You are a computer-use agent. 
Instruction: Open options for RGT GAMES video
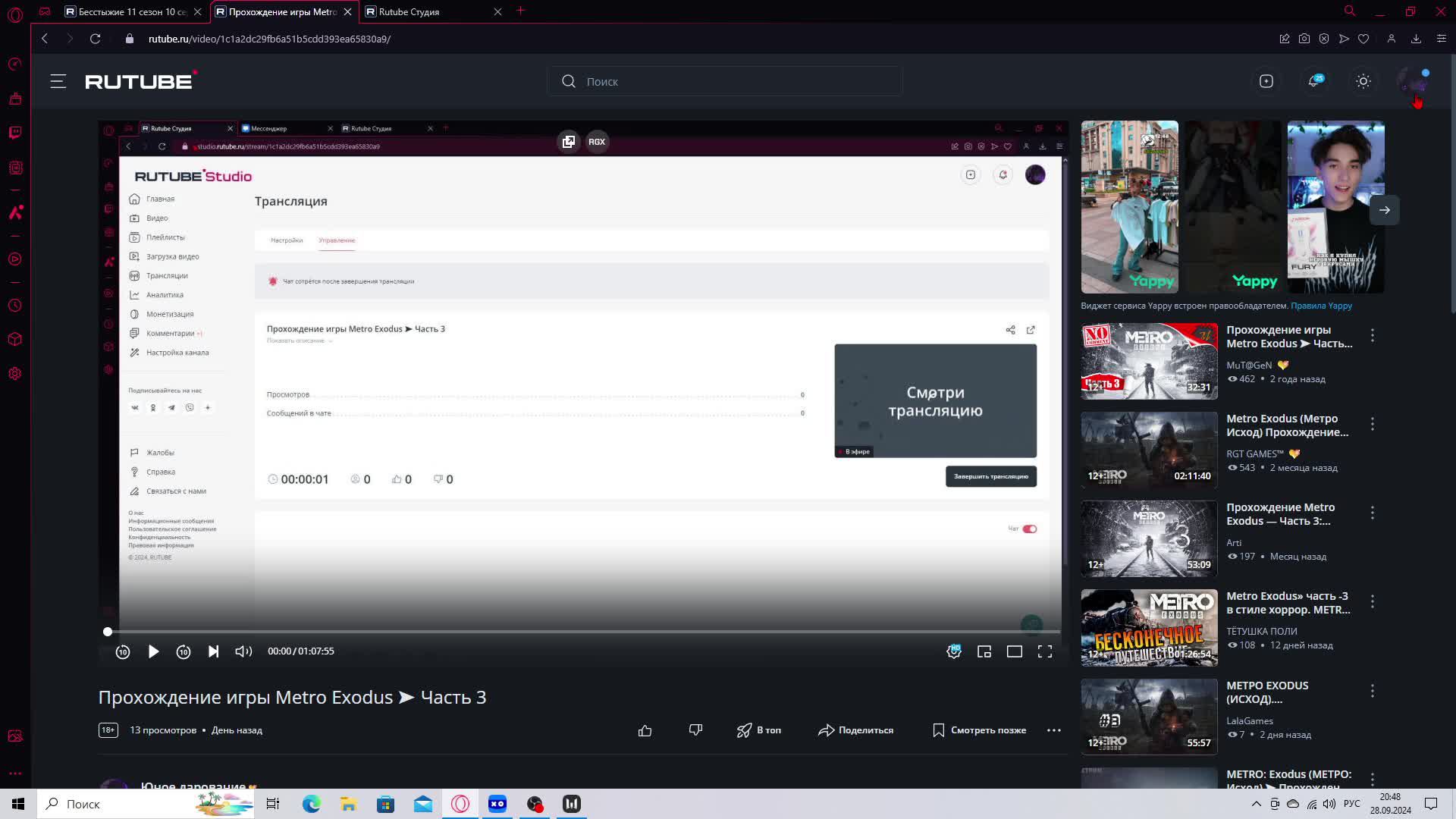[1373, 424]
